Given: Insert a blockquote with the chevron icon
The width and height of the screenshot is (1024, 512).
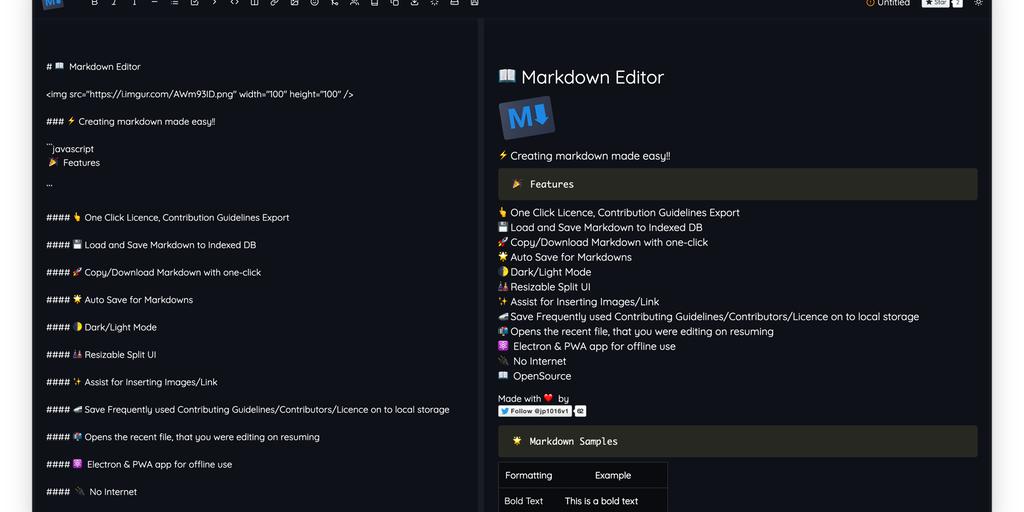Looking at the screenshot, I should click(x=214, y=3).
